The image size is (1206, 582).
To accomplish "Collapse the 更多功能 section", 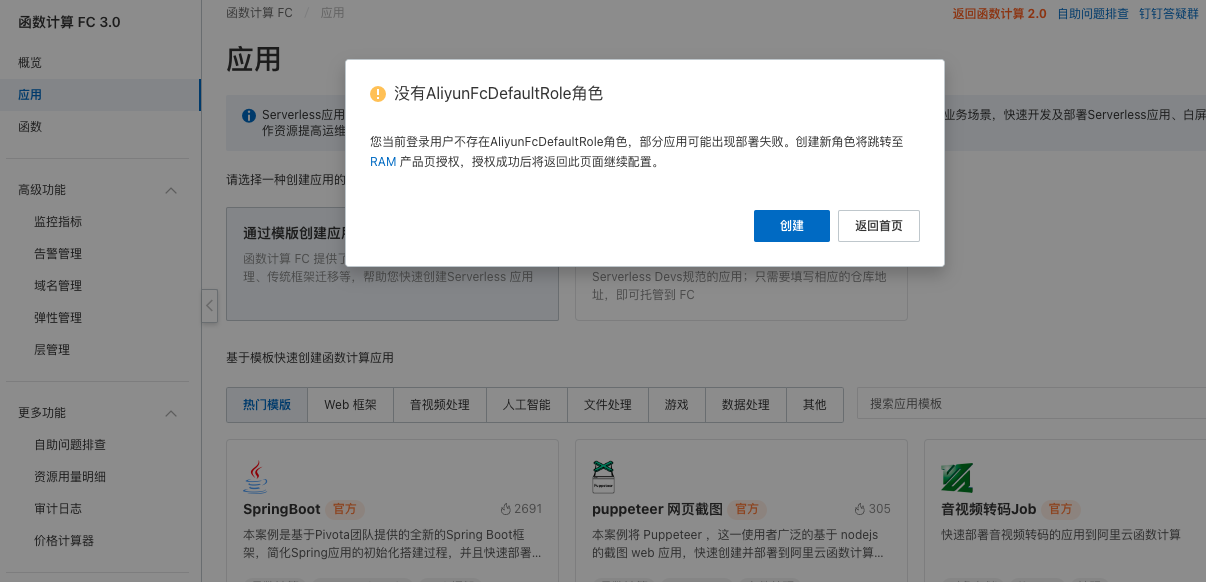I will [171, 413].
